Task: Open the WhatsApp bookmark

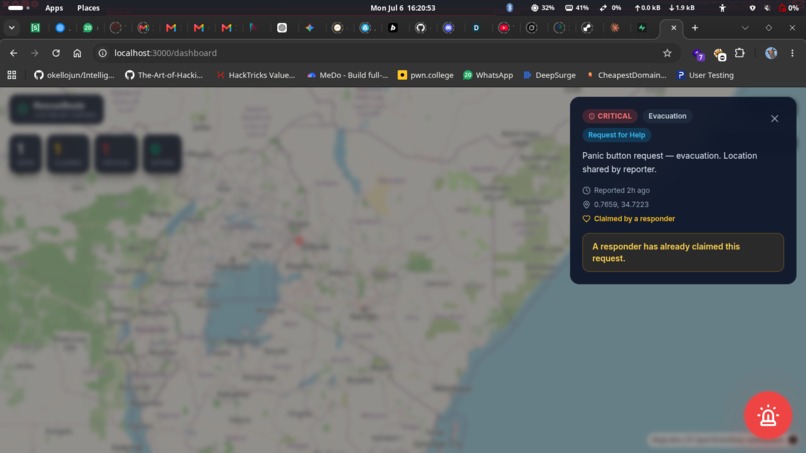Action: (488, 75)
